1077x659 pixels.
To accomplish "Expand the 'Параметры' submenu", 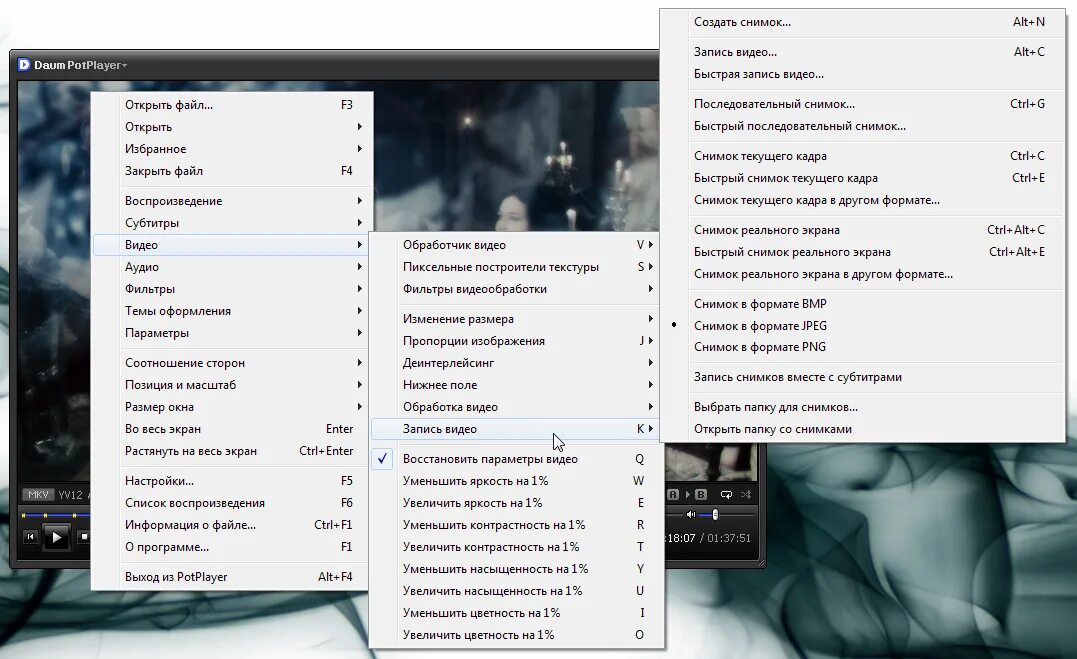I will [x=232, y=333].
